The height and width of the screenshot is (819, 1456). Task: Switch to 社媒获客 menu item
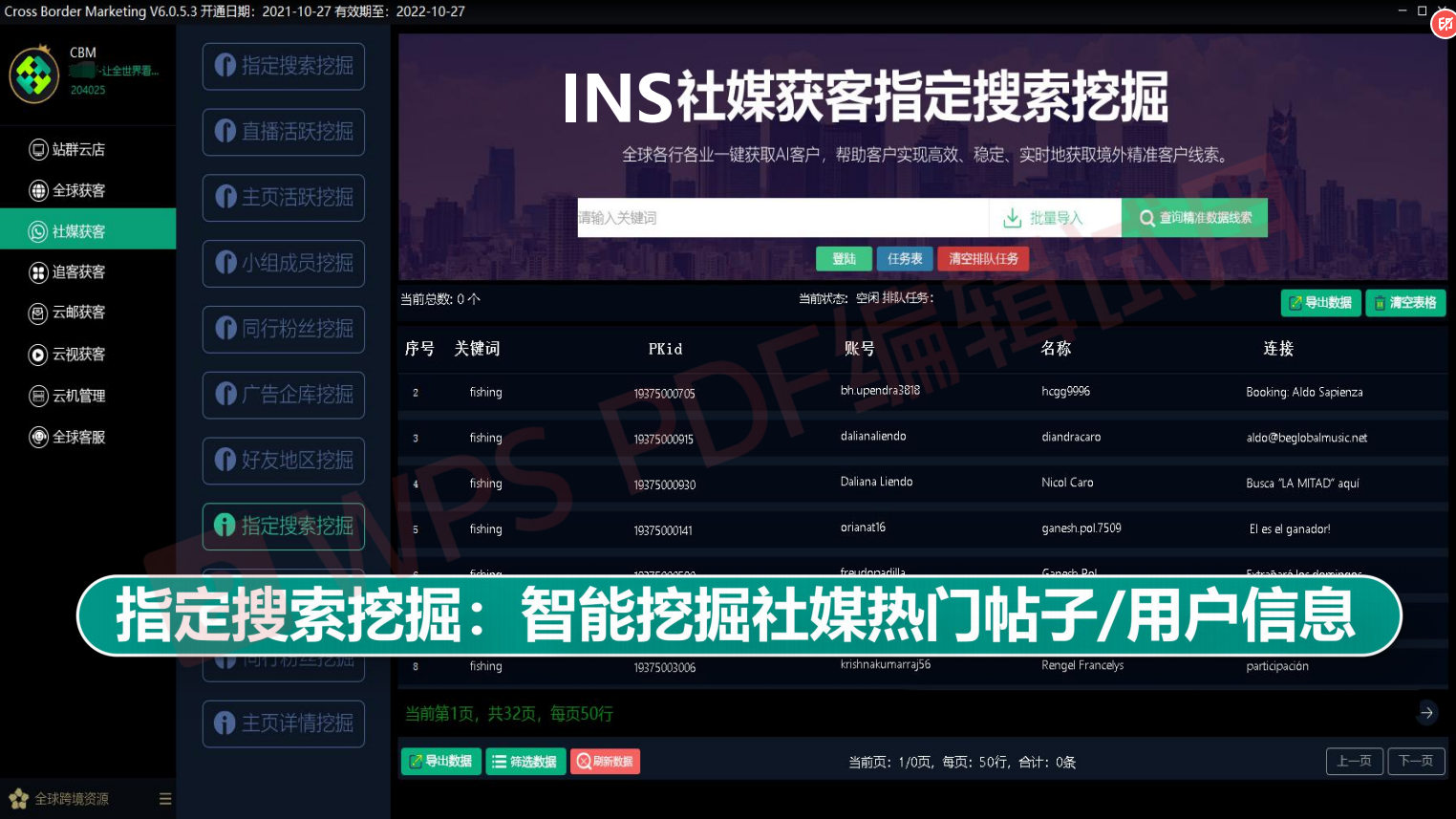coord(88,230)
